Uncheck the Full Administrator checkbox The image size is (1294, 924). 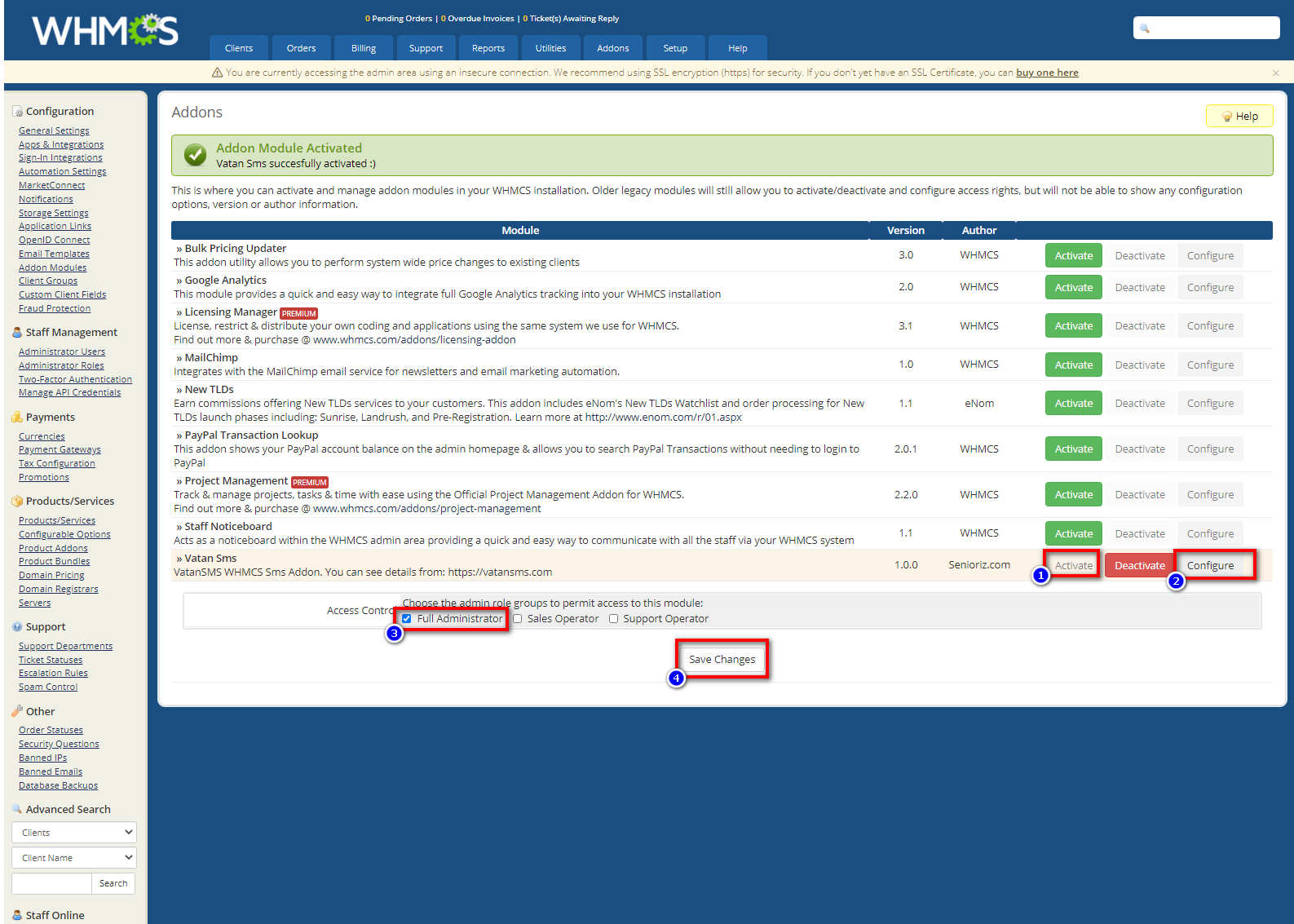tap(407, 619)
